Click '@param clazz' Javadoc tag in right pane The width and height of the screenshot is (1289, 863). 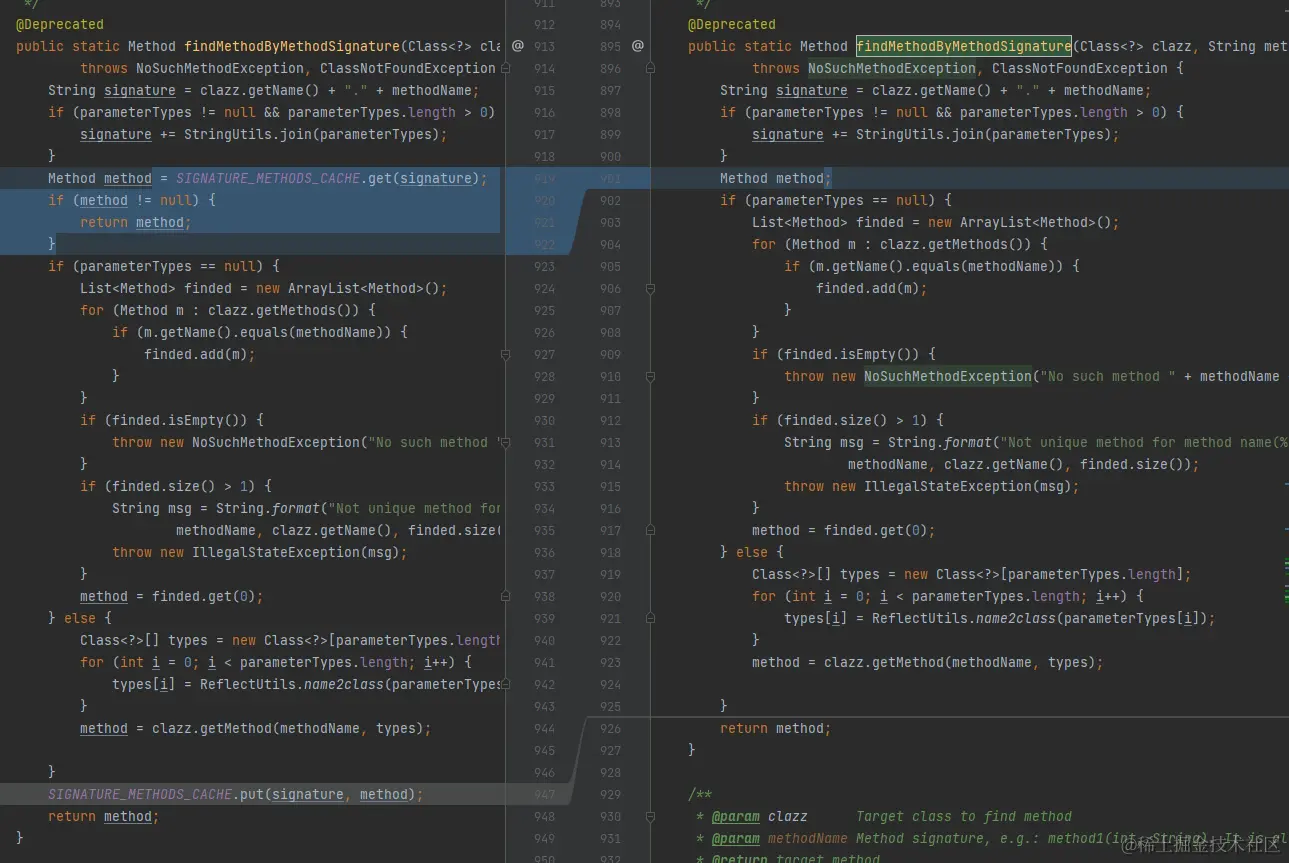(x=760, y=816)
